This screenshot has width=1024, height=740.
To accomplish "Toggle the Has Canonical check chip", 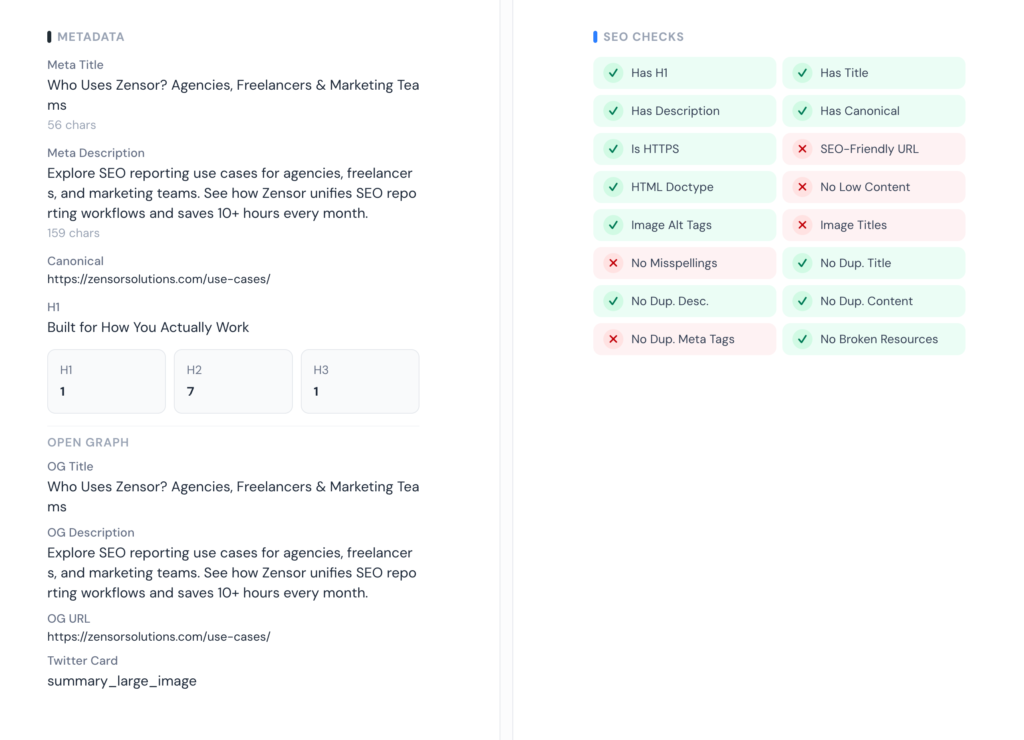I will [x=873, y=111].
